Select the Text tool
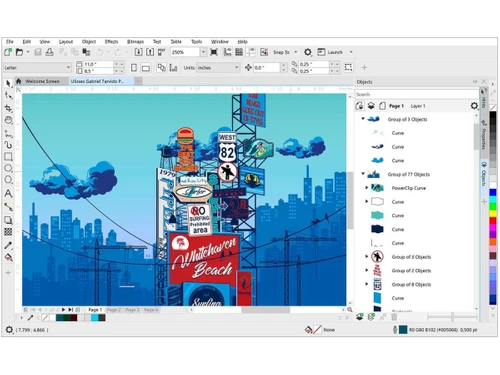The image size is (500, 375). [8, 193]
